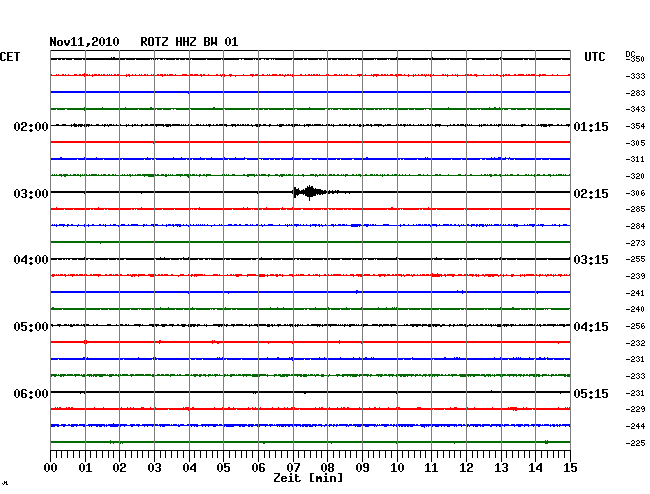Click the CET time zone label
The width and height of the screenshot is (650, 494).
click(10, 57)
